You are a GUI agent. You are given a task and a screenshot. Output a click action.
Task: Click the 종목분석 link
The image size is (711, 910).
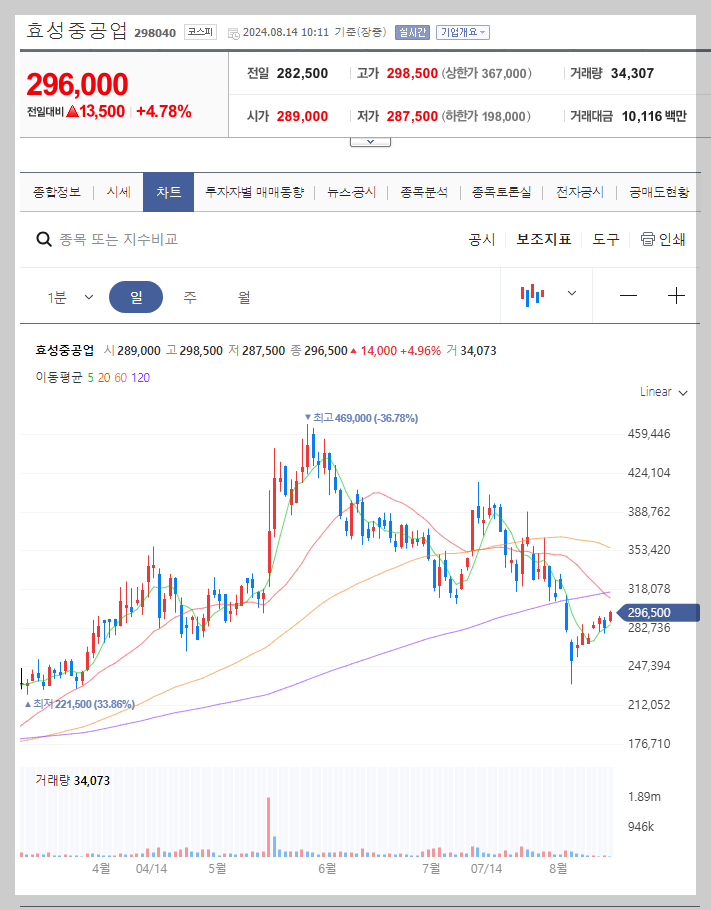(426, 191)
